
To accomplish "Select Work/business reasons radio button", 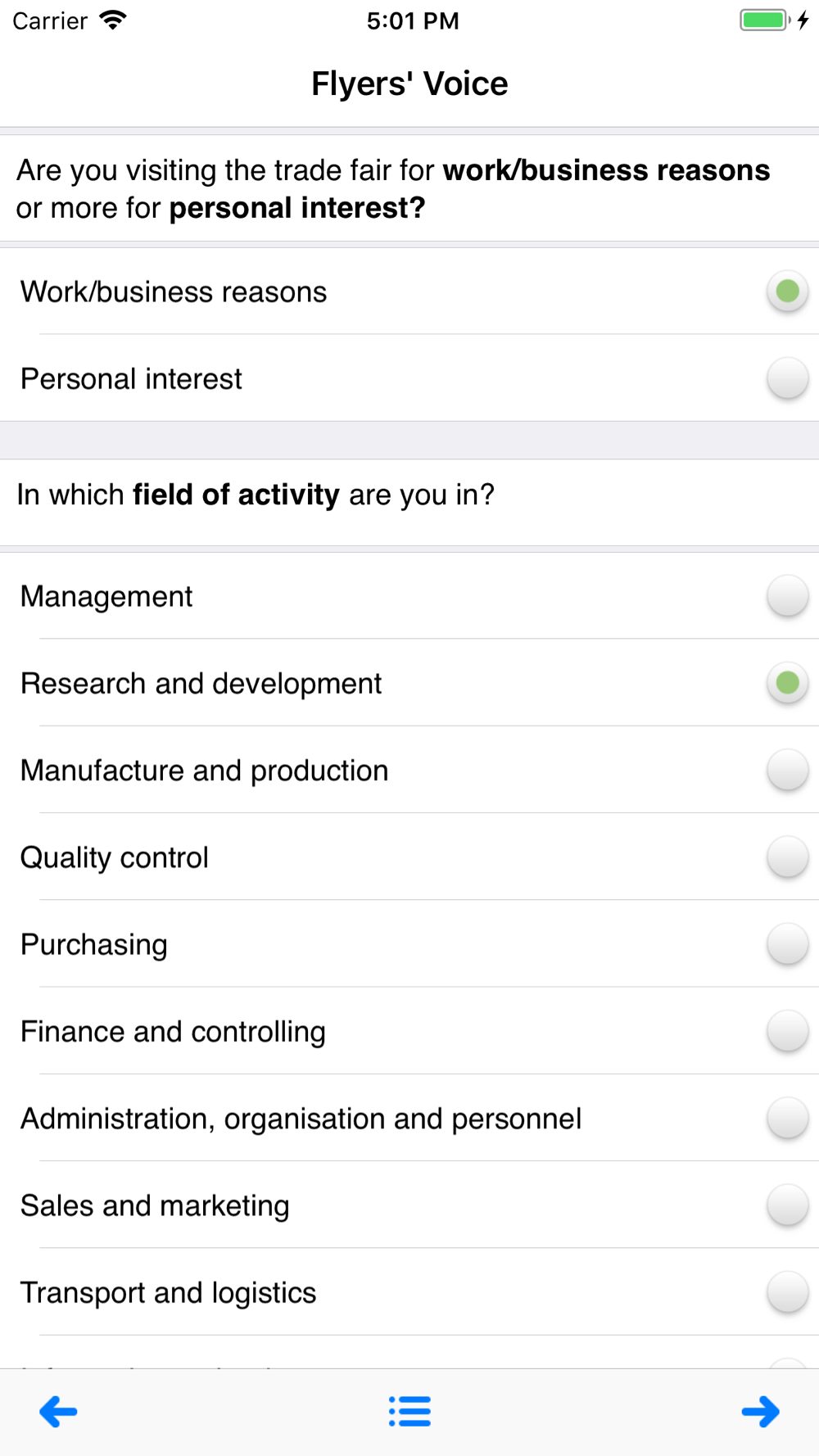I will pyautogui.click(x=787, y=292).
